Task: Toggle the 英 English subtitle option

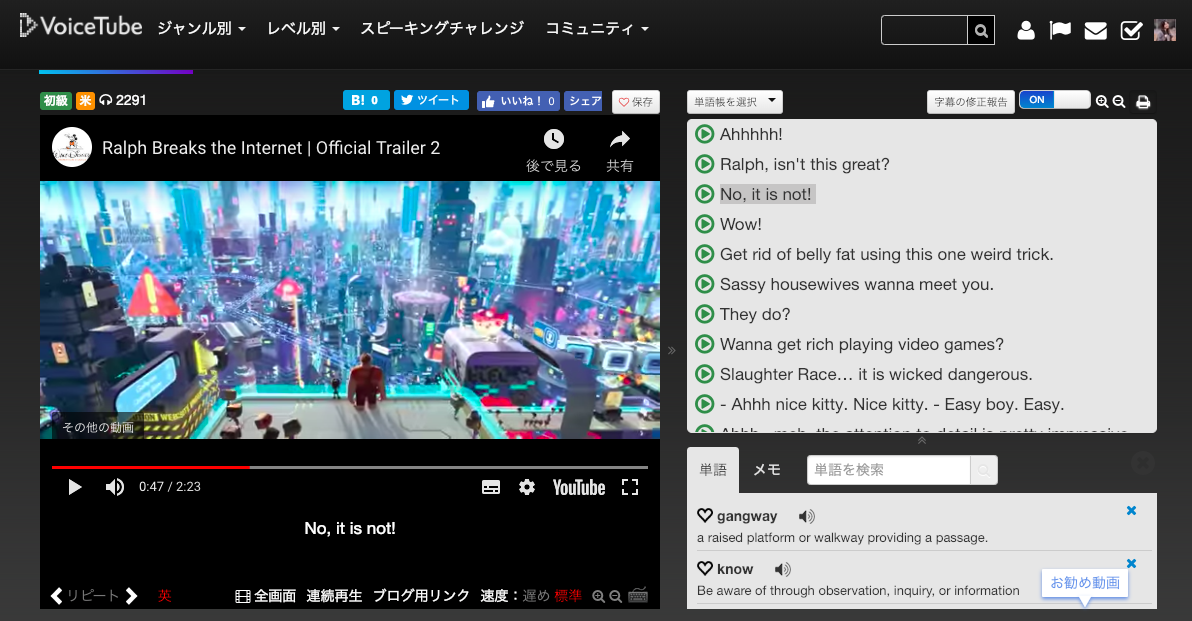Action: coord(164,596)
